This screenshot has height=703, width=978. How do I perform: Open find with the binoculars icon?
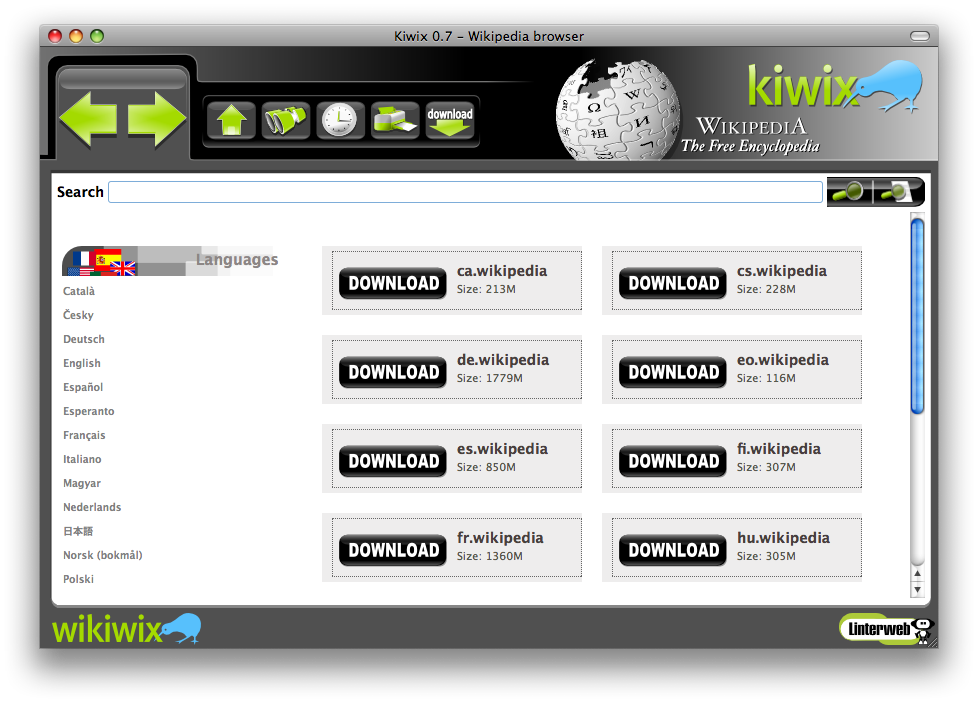(286, 120)
